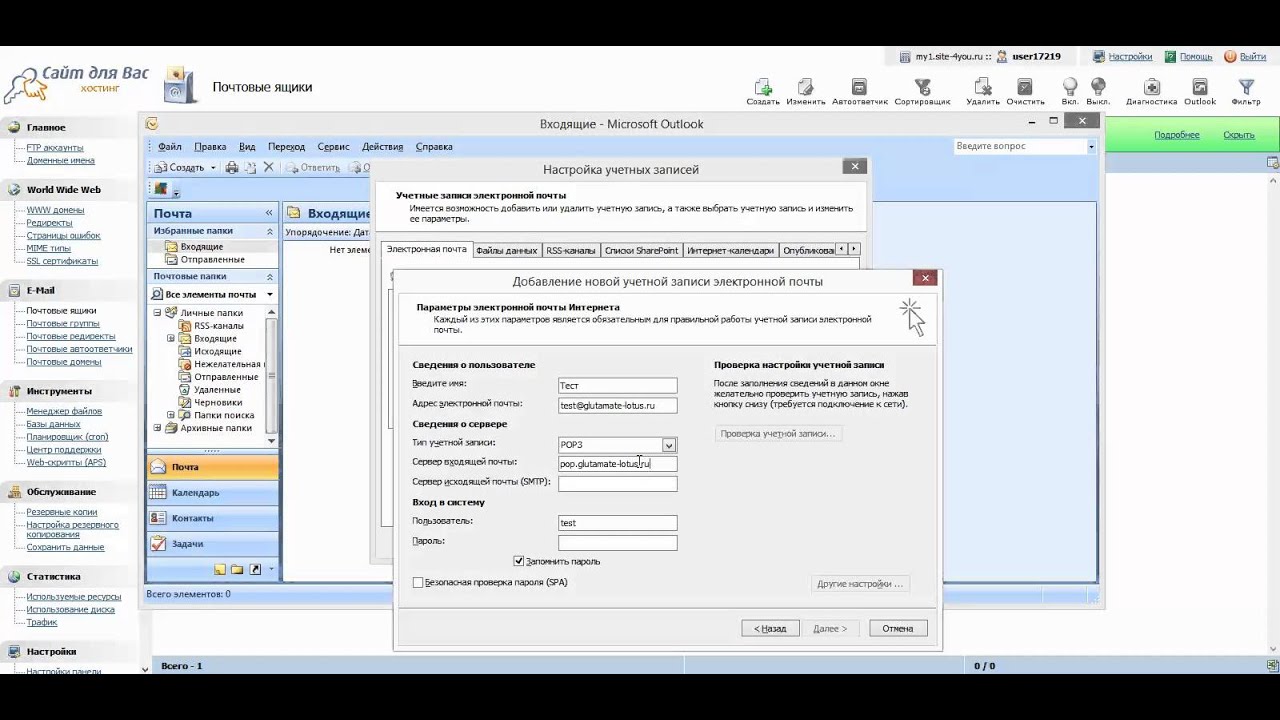This screenshot has height=720, width=1280.
Task: Collapse the Избранные папки section
Action: 270,231
